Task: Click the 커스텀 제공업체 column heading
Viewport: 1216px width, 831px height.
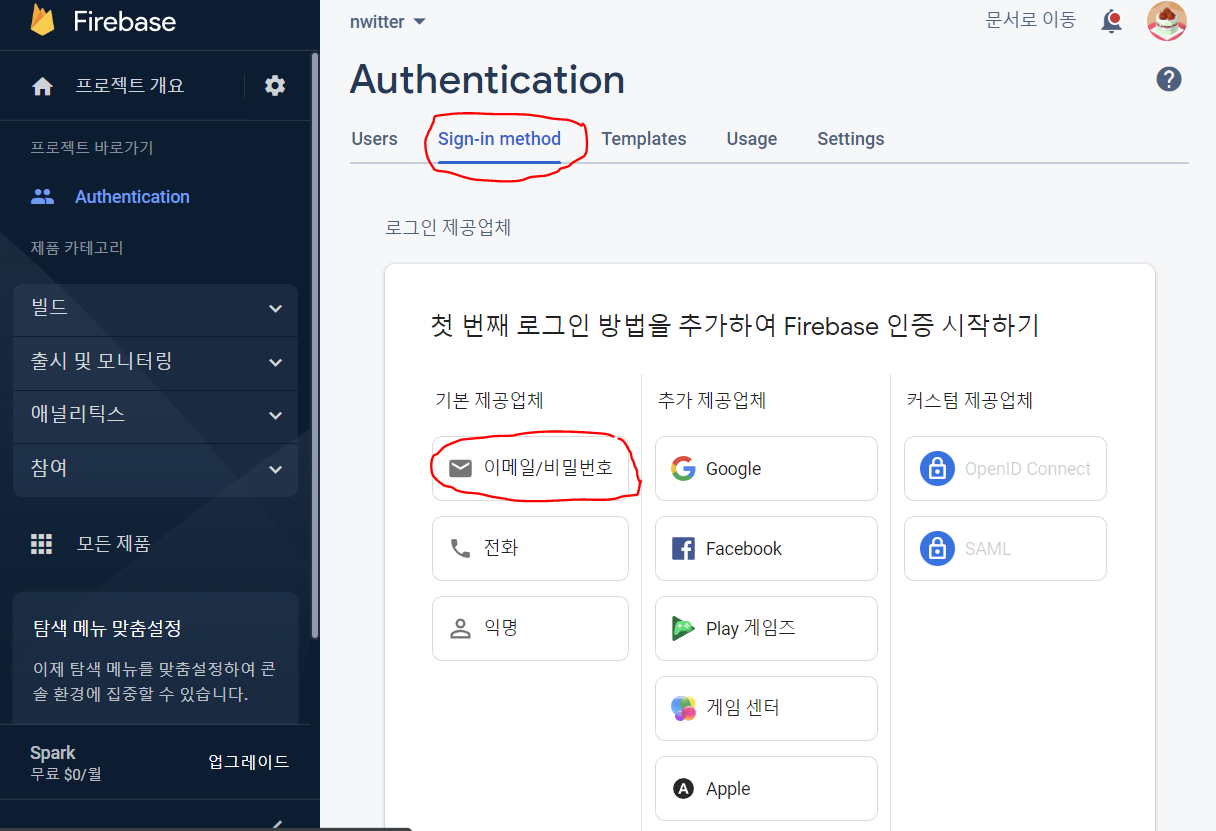Action: 969,401
